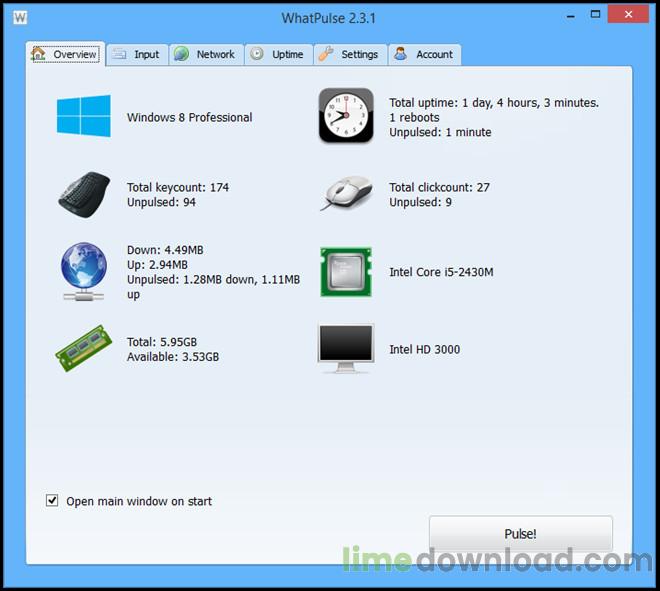This screenshot has height=591, width=660.
Task: Click 'Intel HD 3000' text
Action: point(424,349)
